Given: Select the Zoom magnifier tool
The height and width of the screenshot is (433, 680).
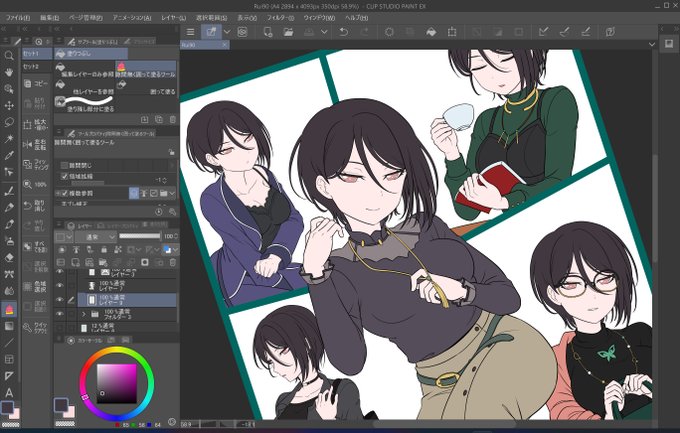Looking at the screenshot, I should [x=9, y=56].
